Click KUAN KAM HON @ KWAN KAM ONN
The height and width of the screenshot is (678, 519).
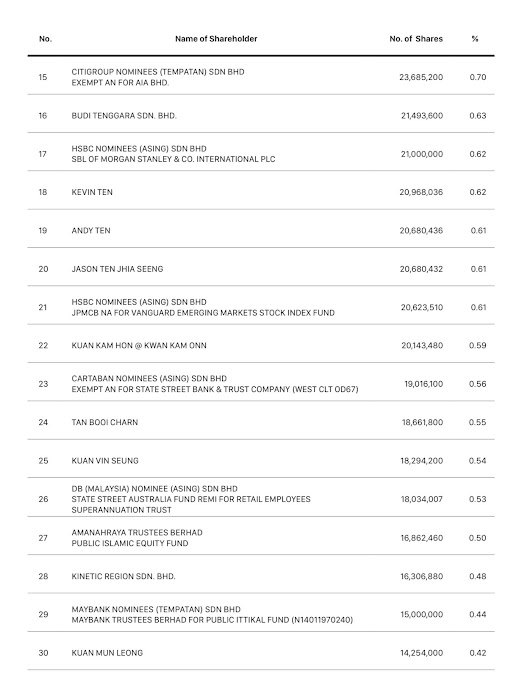[139, 345]
